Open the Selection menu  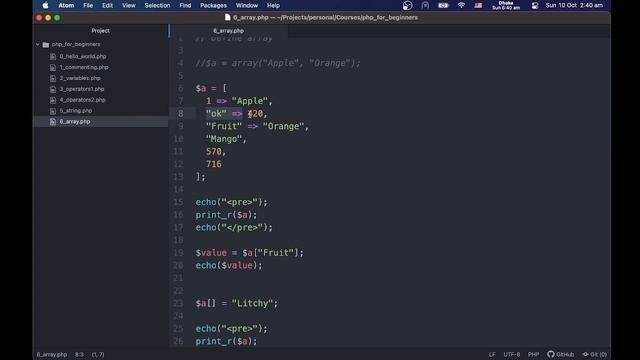(x=157, y=5)
